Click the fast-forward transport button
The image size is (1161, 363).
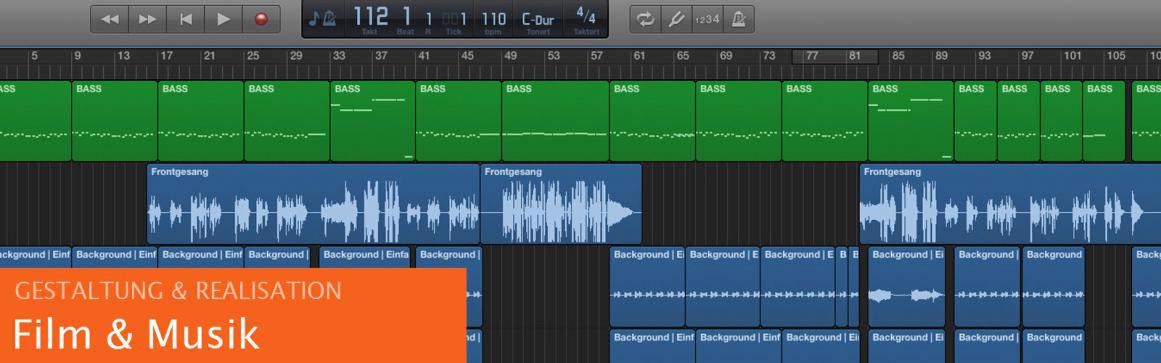click(x=147, y=19)
